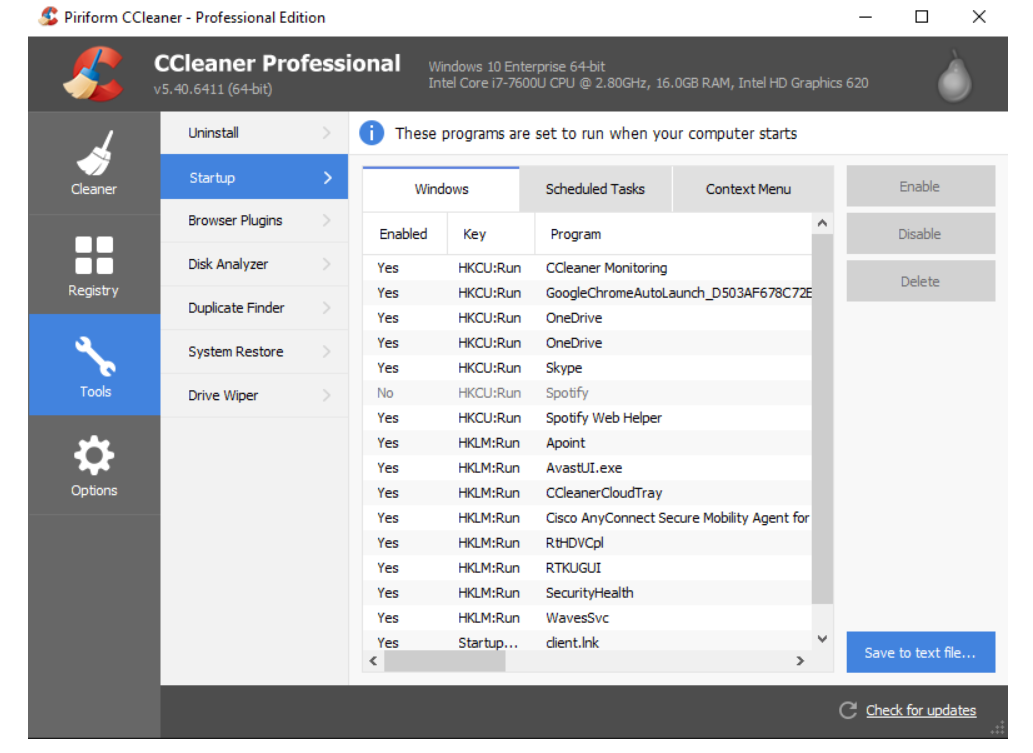The width and height of the screenshot is (1033, 753).
Task: Open System Restore
Action: (254, 352)
